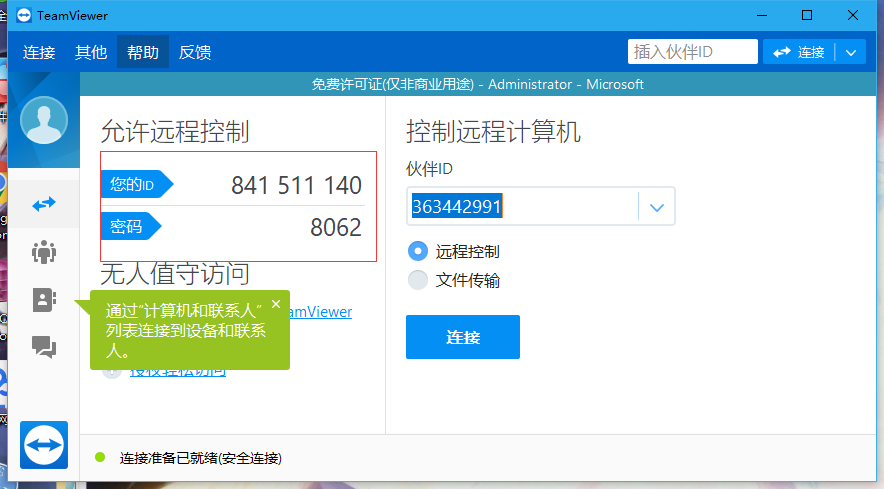Open the Meeting people sidebar icon

44,252
